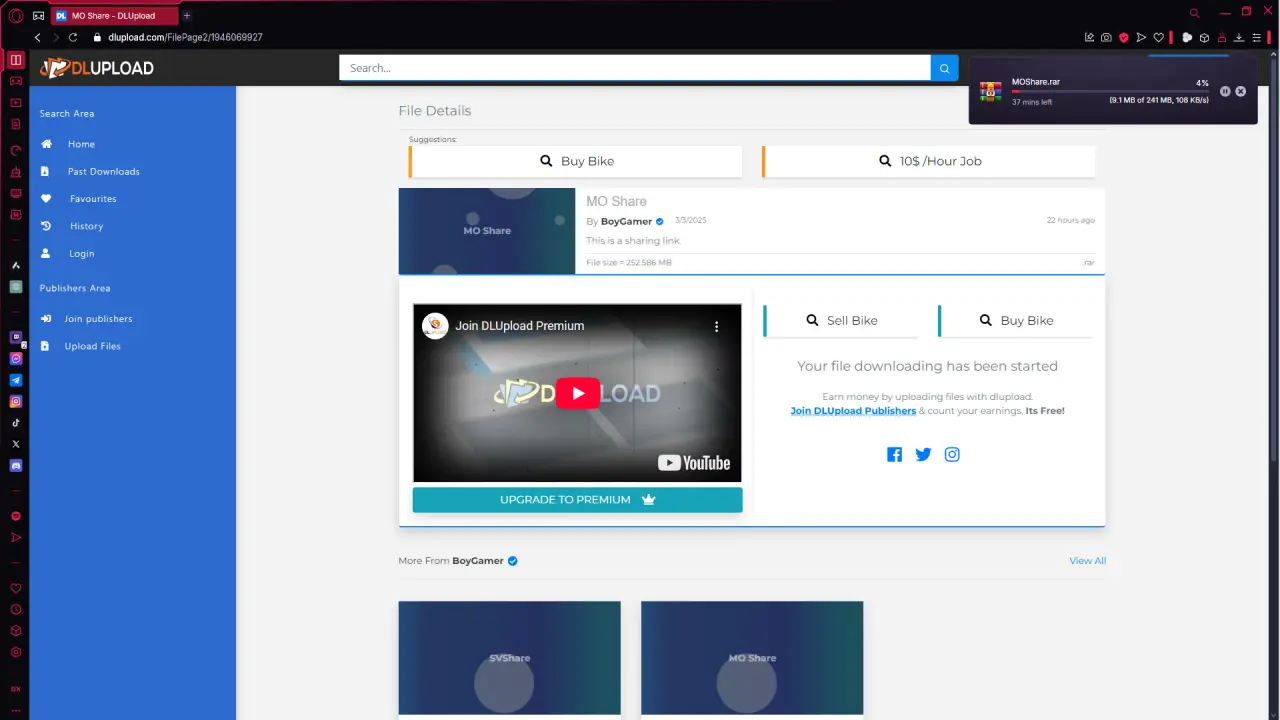
Task: Select the MO Share - DLUpload tab
Action: (x=114, y=15)
